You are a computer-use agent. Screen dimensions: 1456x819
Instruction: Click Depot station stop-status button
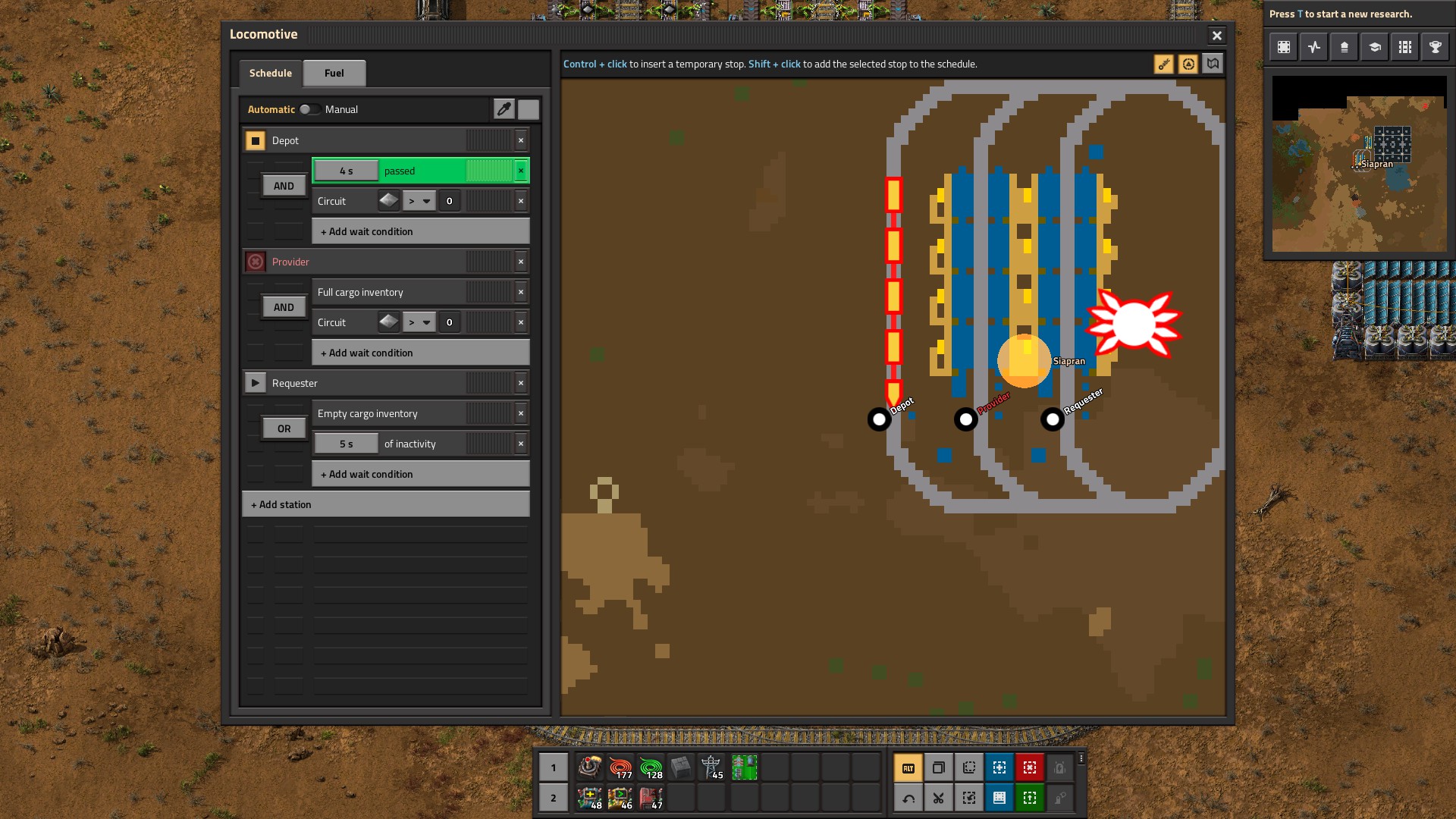pos(256,140)
